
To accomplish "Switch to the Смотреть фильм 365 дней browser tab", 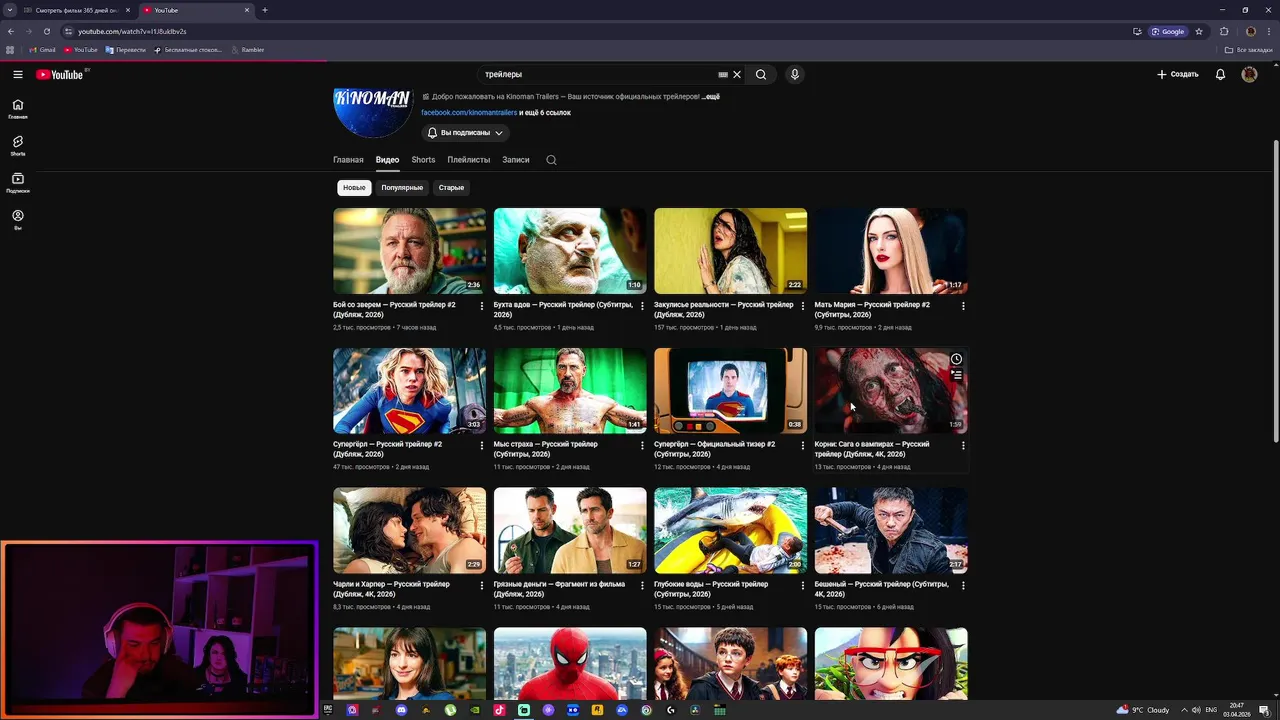I will (x=76, y=10).
